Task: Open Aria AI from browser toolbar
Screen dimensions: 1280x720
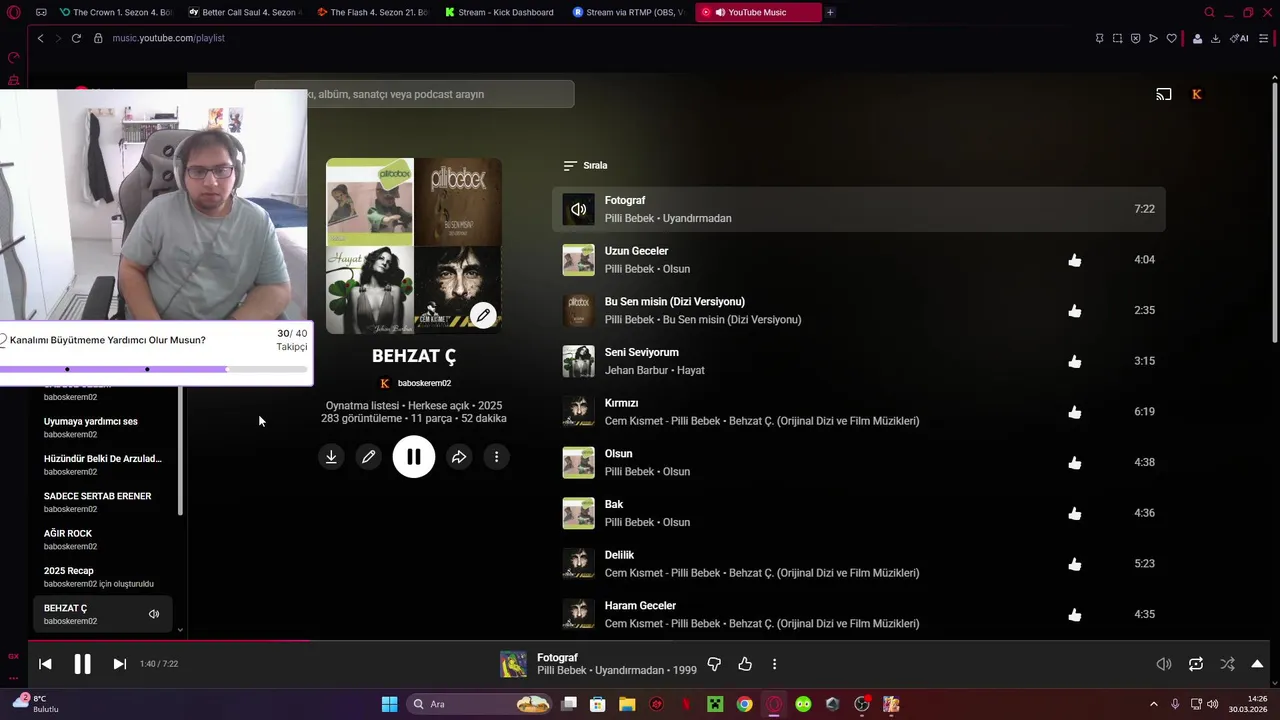Action: coord(1239,38)
